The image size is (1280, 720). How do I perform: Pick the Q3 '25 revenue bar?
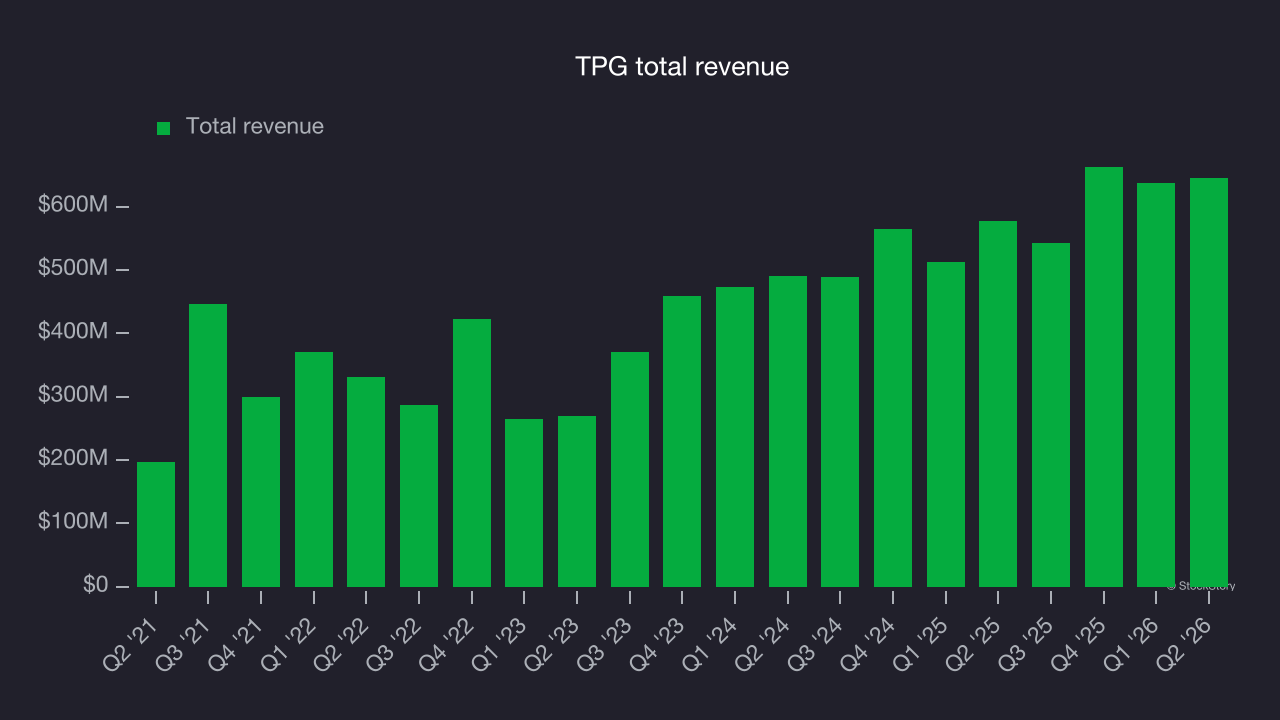[x=1051, y=415]
